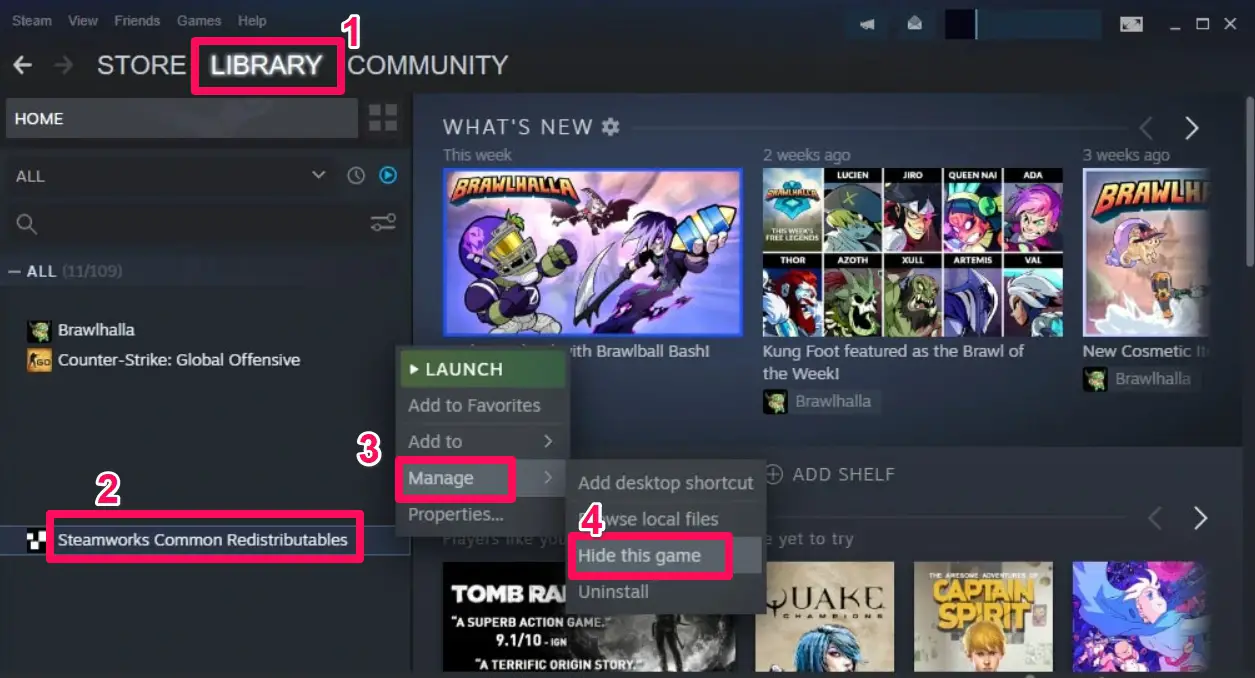1255x678 pixels.
Task: Show next What's New items
Action: tap(1191, 128)
